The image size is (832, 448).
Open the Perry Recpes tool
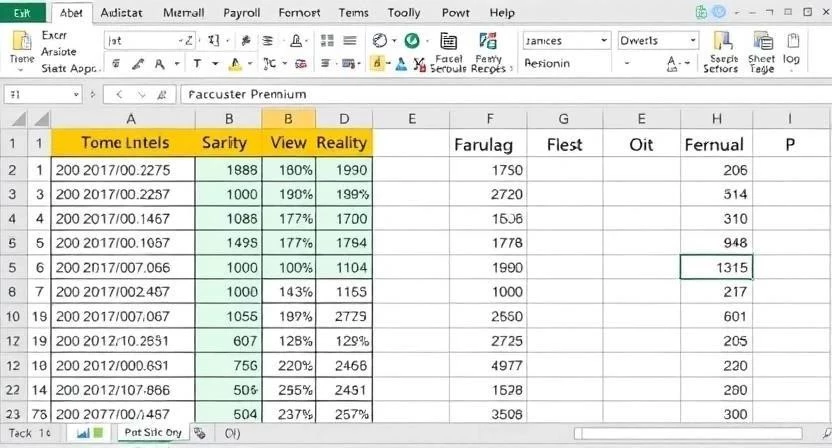pos(488,53)
